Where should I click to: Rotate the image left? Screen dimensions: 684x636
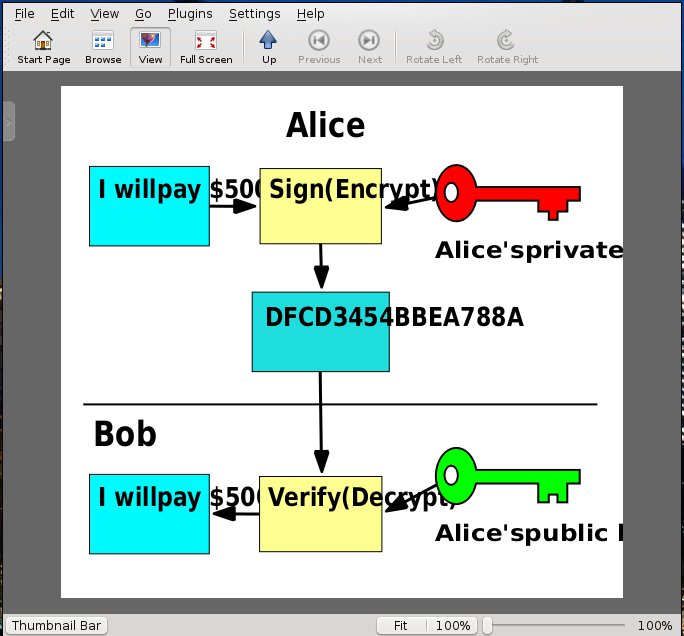coord(434,47)
